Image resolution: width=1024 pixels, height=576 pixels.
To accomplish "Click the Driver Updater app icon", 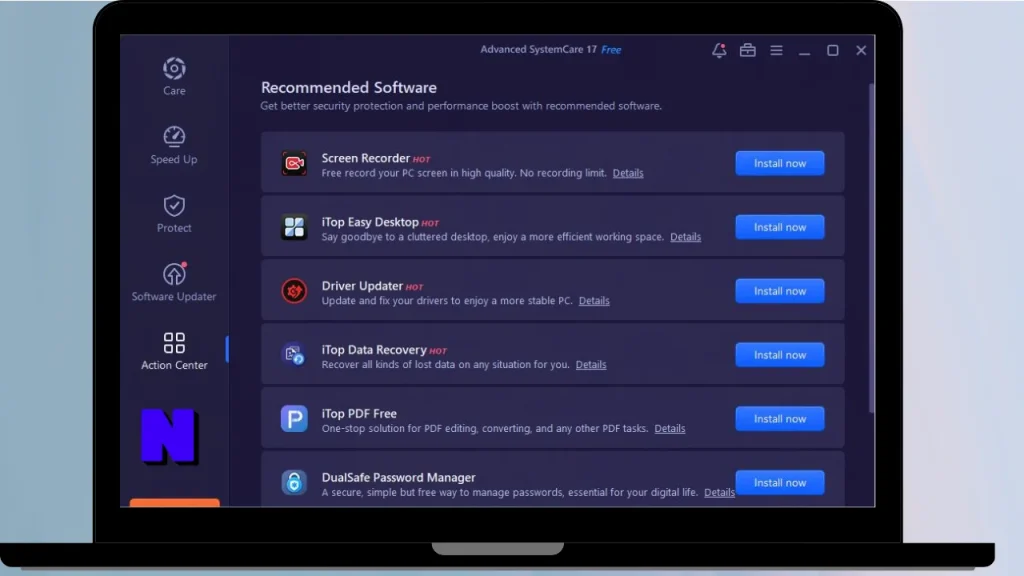I will [x=294, y=291].
